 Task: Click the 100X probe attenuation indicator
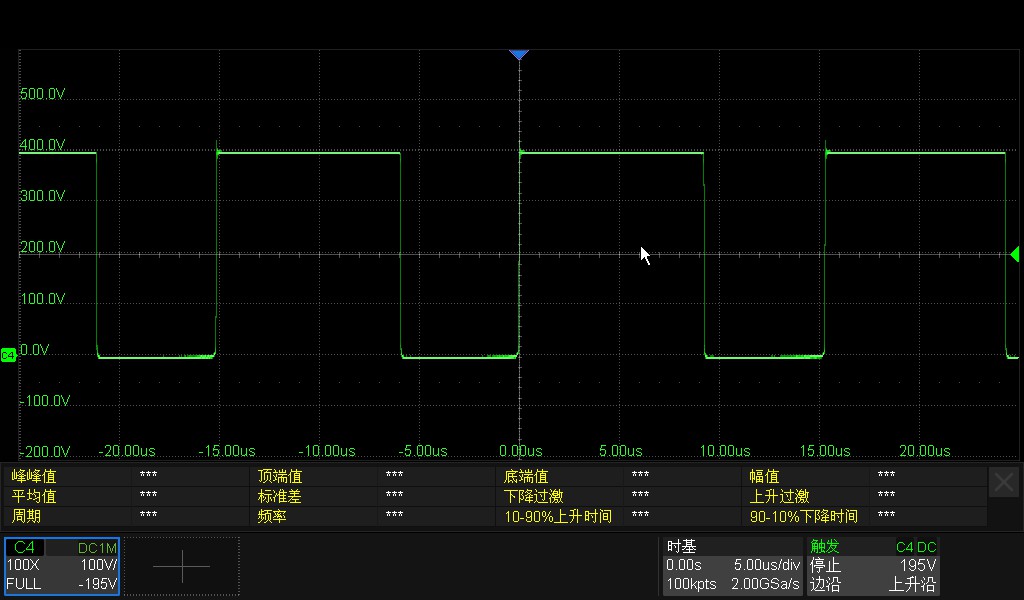tap(23, 565)
